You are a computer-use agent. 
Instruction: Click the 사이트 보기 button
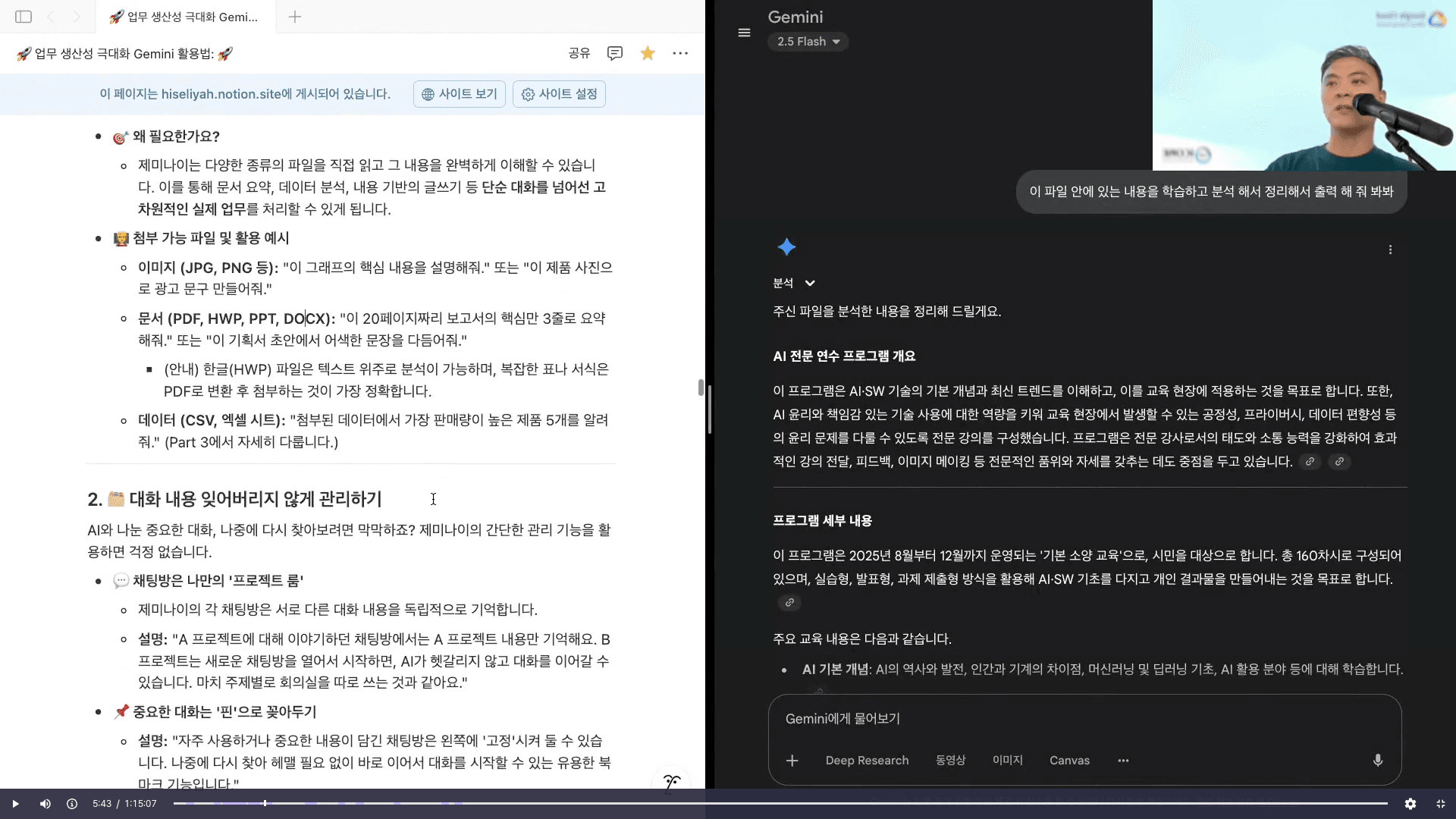(x=459, y=93)
